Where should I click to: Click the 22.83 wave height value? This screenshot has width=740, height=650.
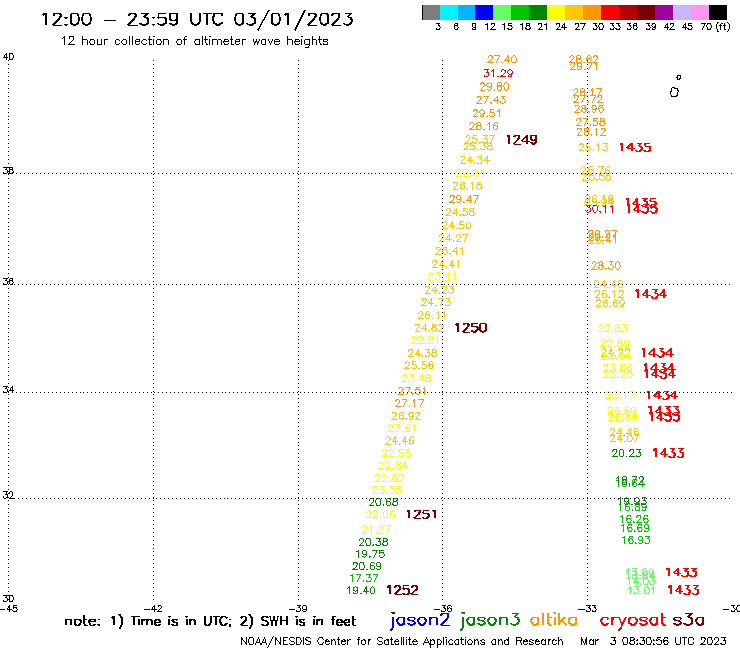[x=613, y=329]
